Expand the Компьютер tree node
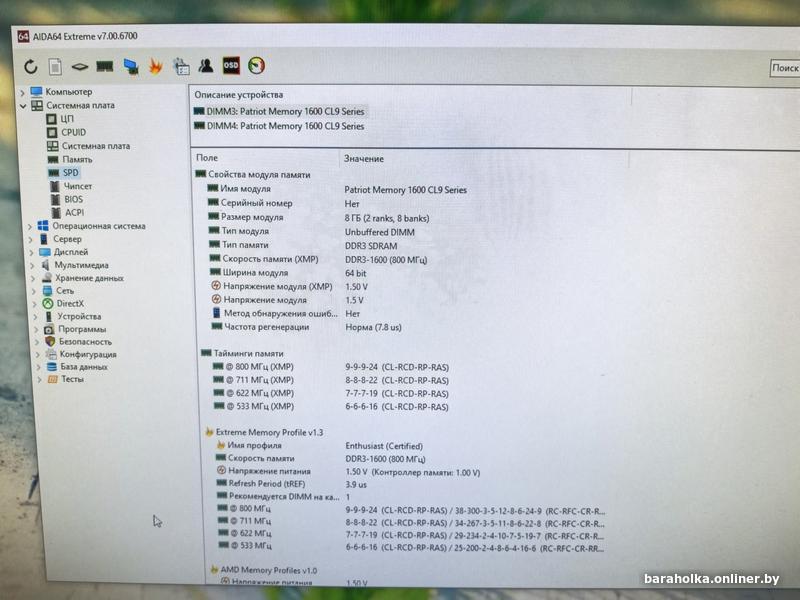800x600 pixels. (22, 92)
